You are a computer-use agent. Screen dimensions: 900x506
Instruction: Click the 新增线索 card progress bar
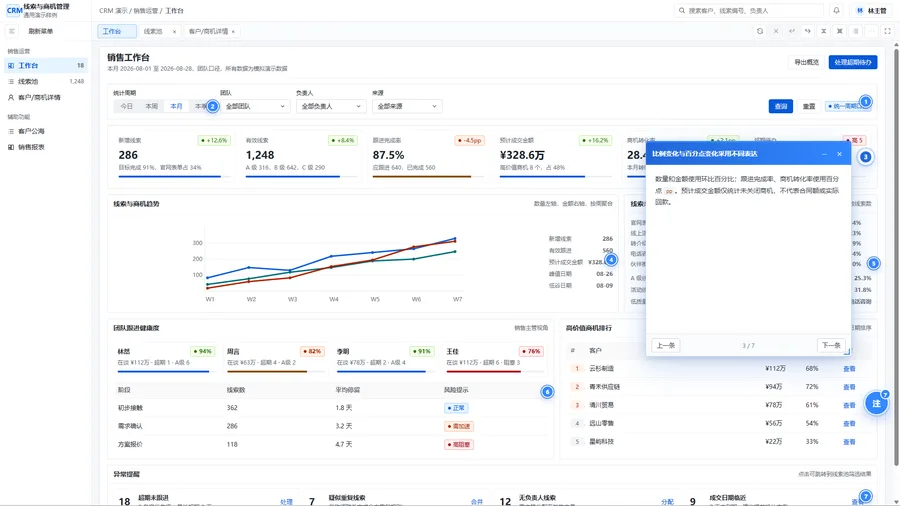(x=174, y=177)
